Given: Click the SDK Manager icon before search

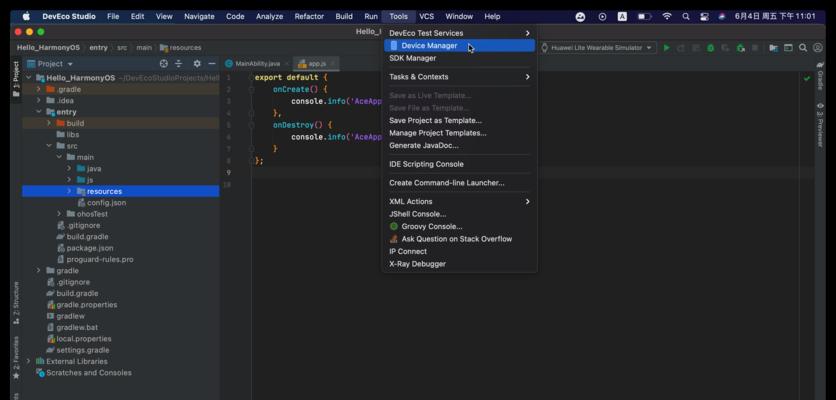Looking at the screenshot, I should tap(788, 48).
